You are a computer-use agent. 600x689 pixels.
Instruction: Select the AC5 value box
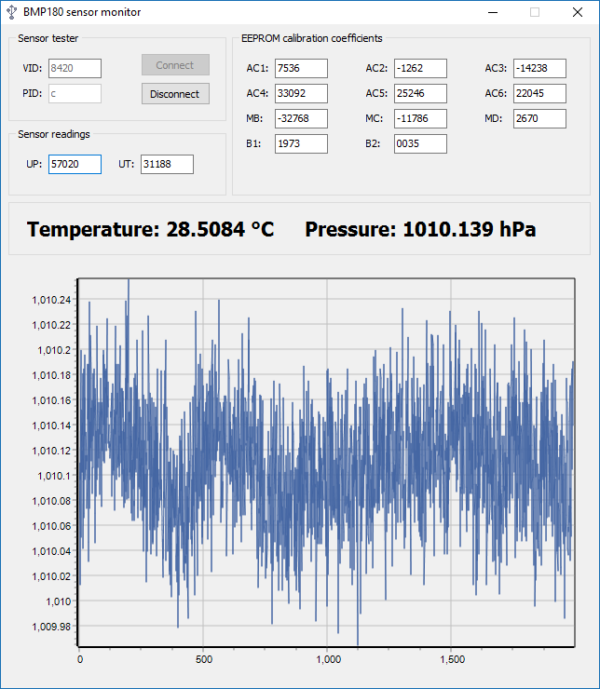pyautogui.click(x=420, y=94)
